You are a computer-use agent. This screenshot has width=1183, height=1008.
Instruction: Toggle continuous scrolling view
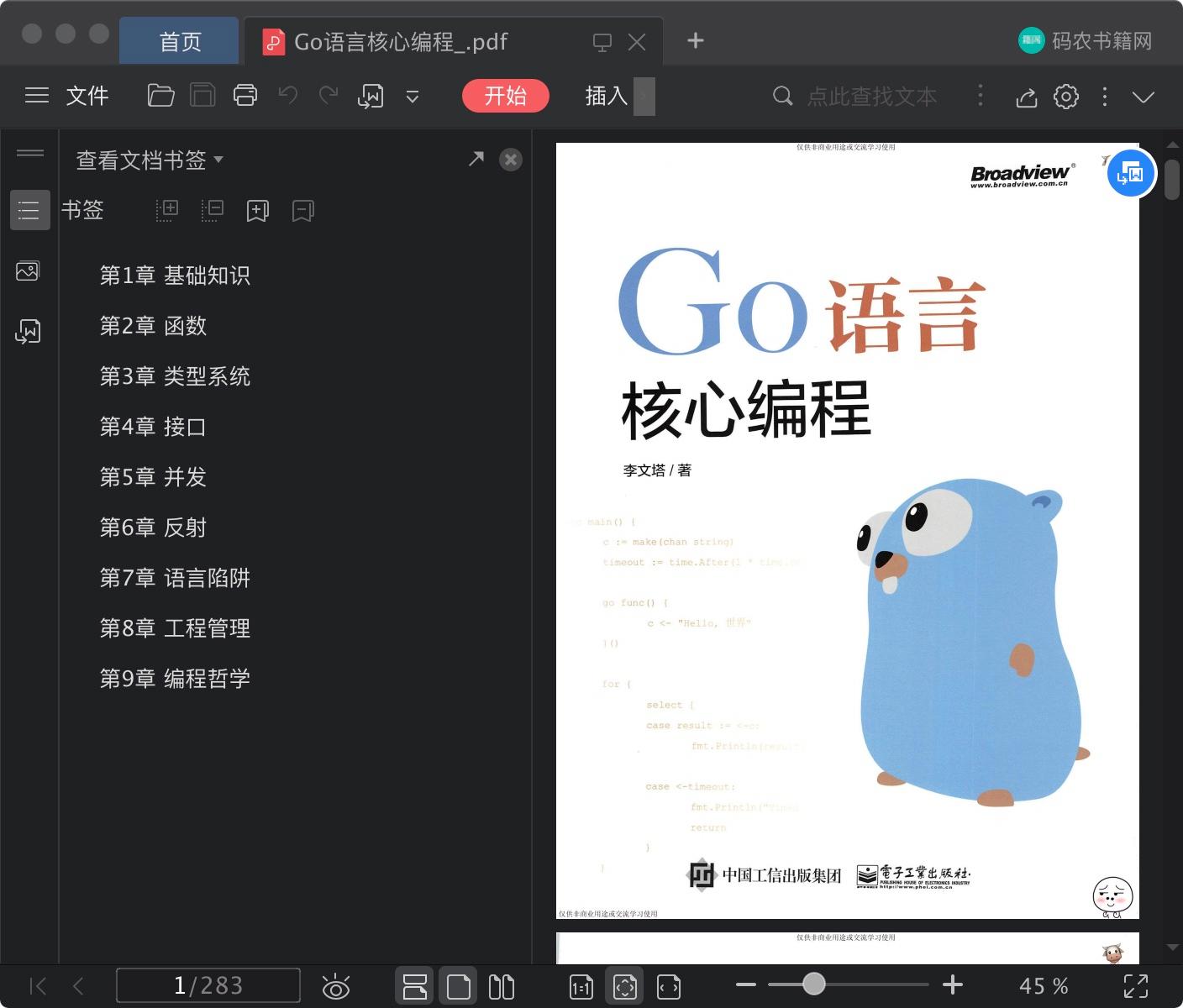pos(415,986)
